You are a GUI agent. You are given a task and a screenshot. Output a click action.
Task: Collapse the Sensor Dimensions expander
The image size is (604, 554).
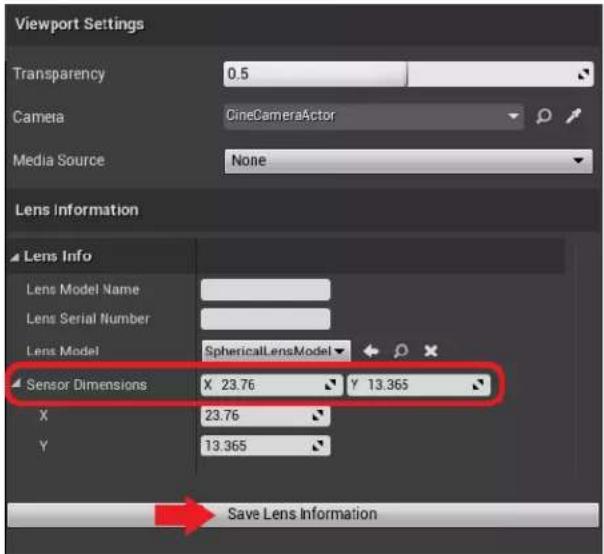(16, 383)
